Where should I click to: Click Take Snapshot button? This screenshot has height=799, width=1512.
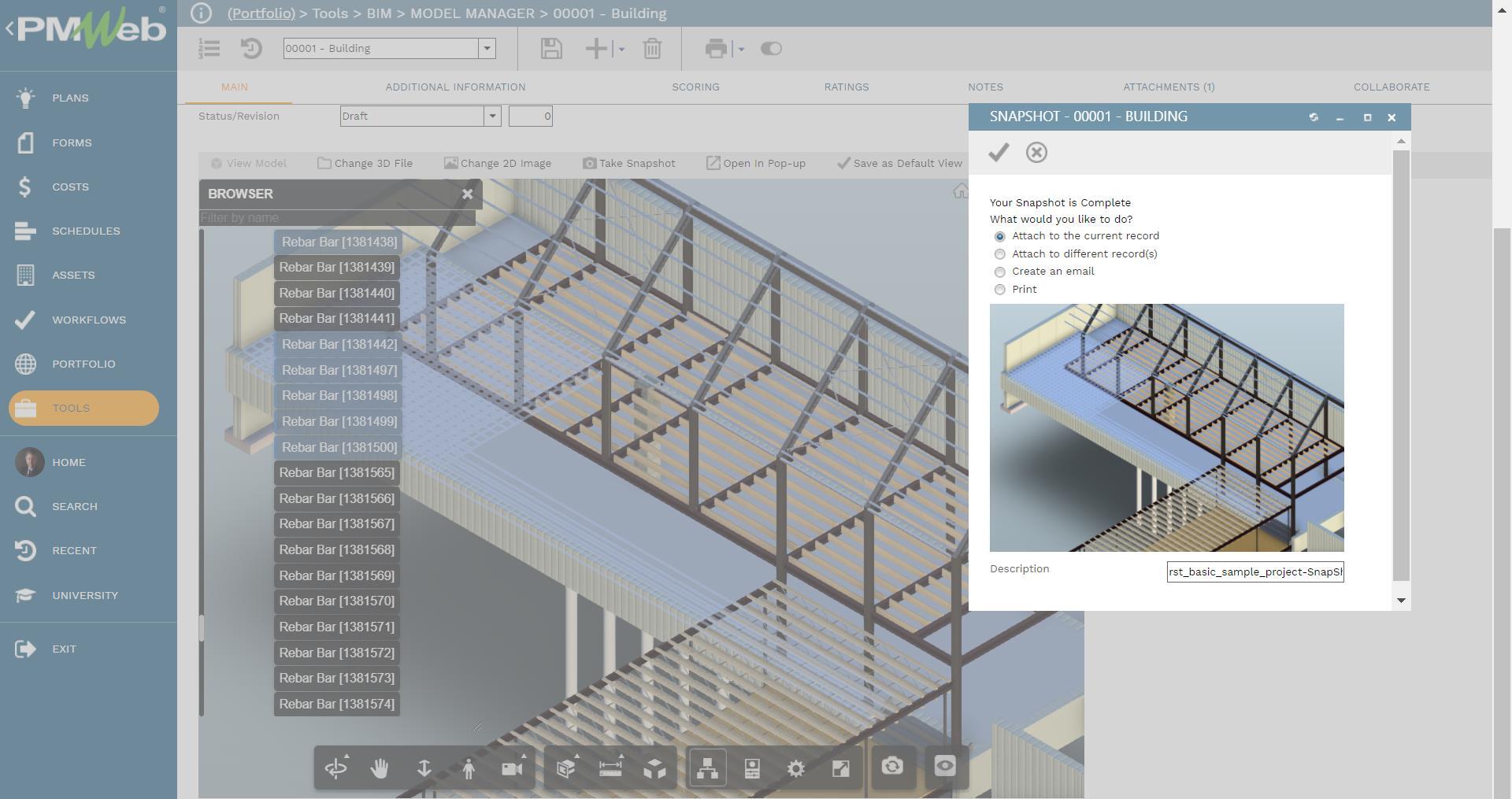[x=629, y=164]
